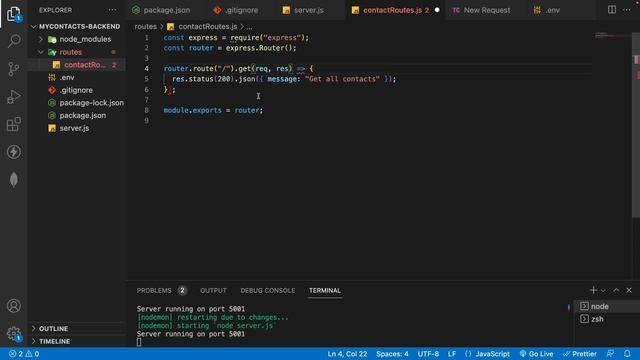
Task: Open the new terminal launch profile dropdown
Action: (603, 290)
